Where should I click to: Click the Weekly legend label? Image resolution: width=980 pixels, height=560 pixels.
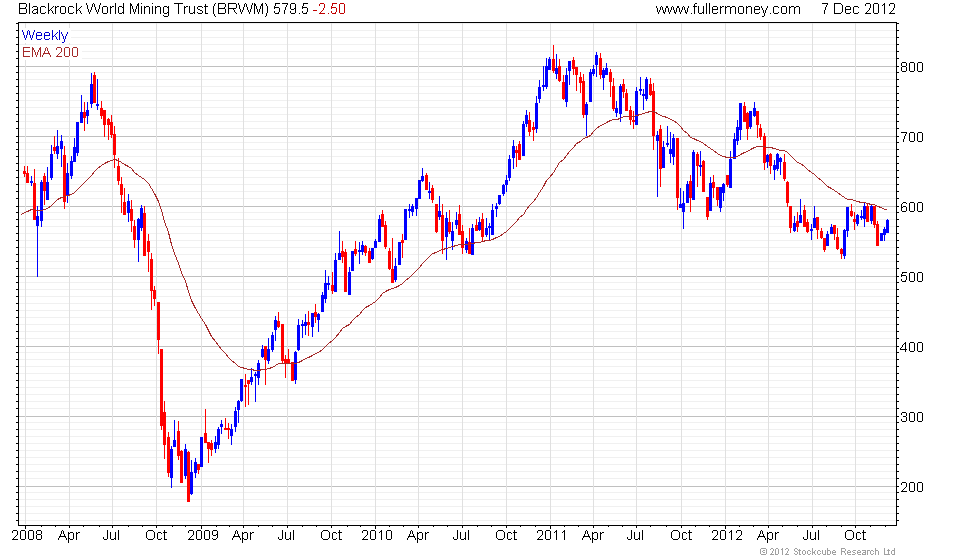click(x=45, y=36)
